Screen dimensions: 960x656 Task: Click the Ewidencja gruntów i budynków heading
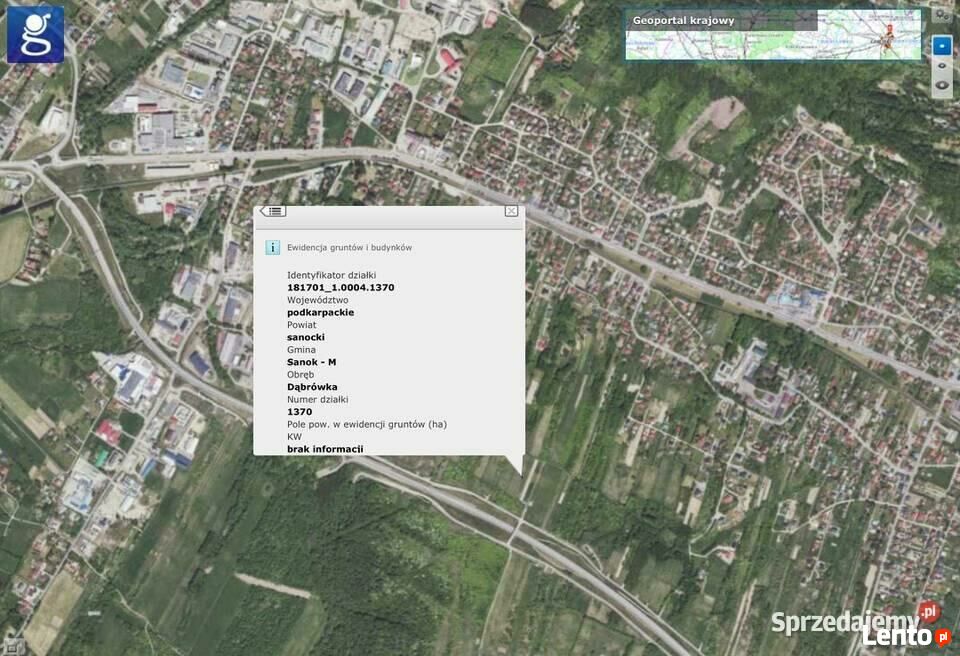[x=349, y=247]
